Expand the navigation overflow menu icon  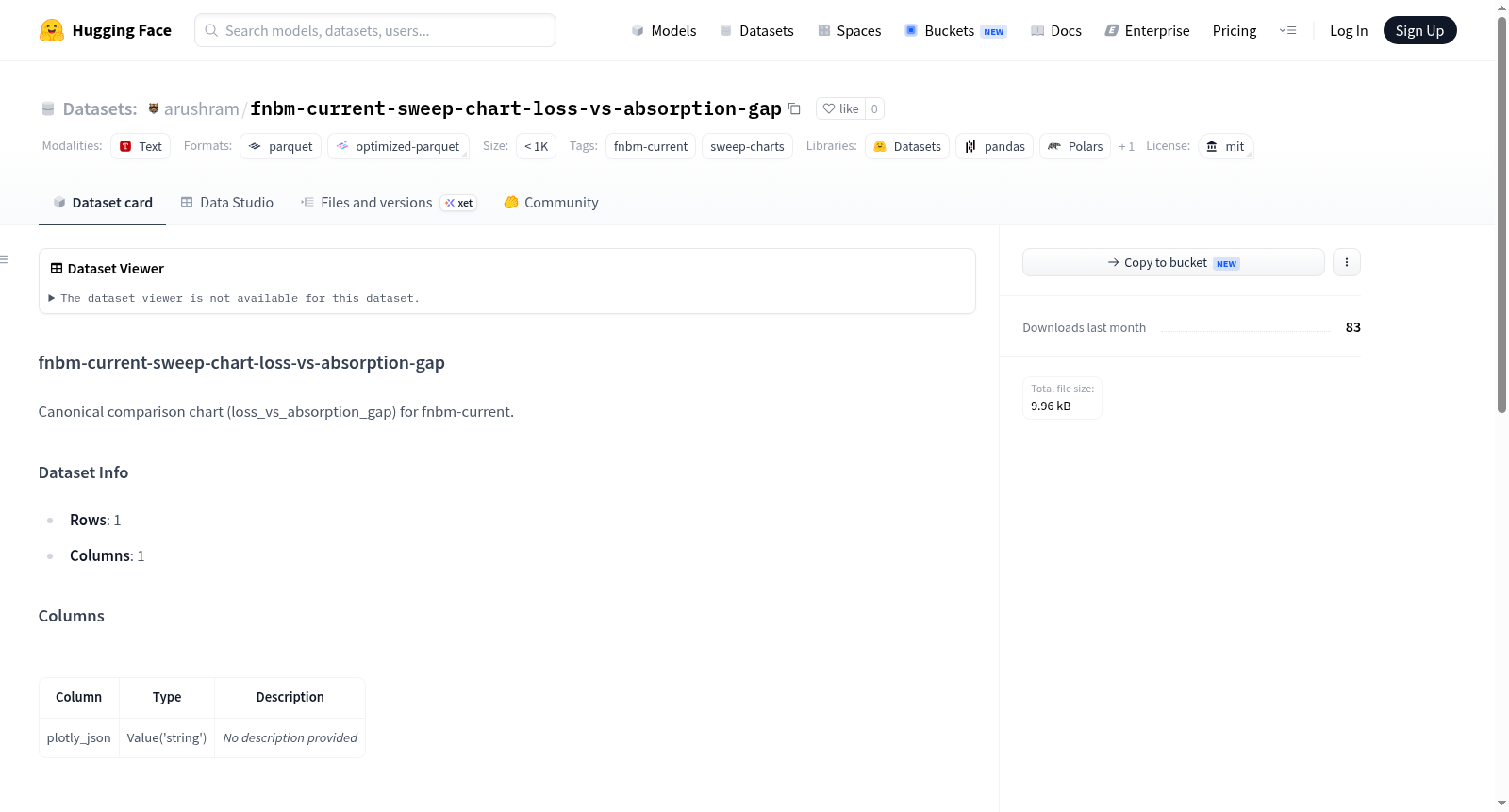pyautogui.click(x=1287, y=30)
